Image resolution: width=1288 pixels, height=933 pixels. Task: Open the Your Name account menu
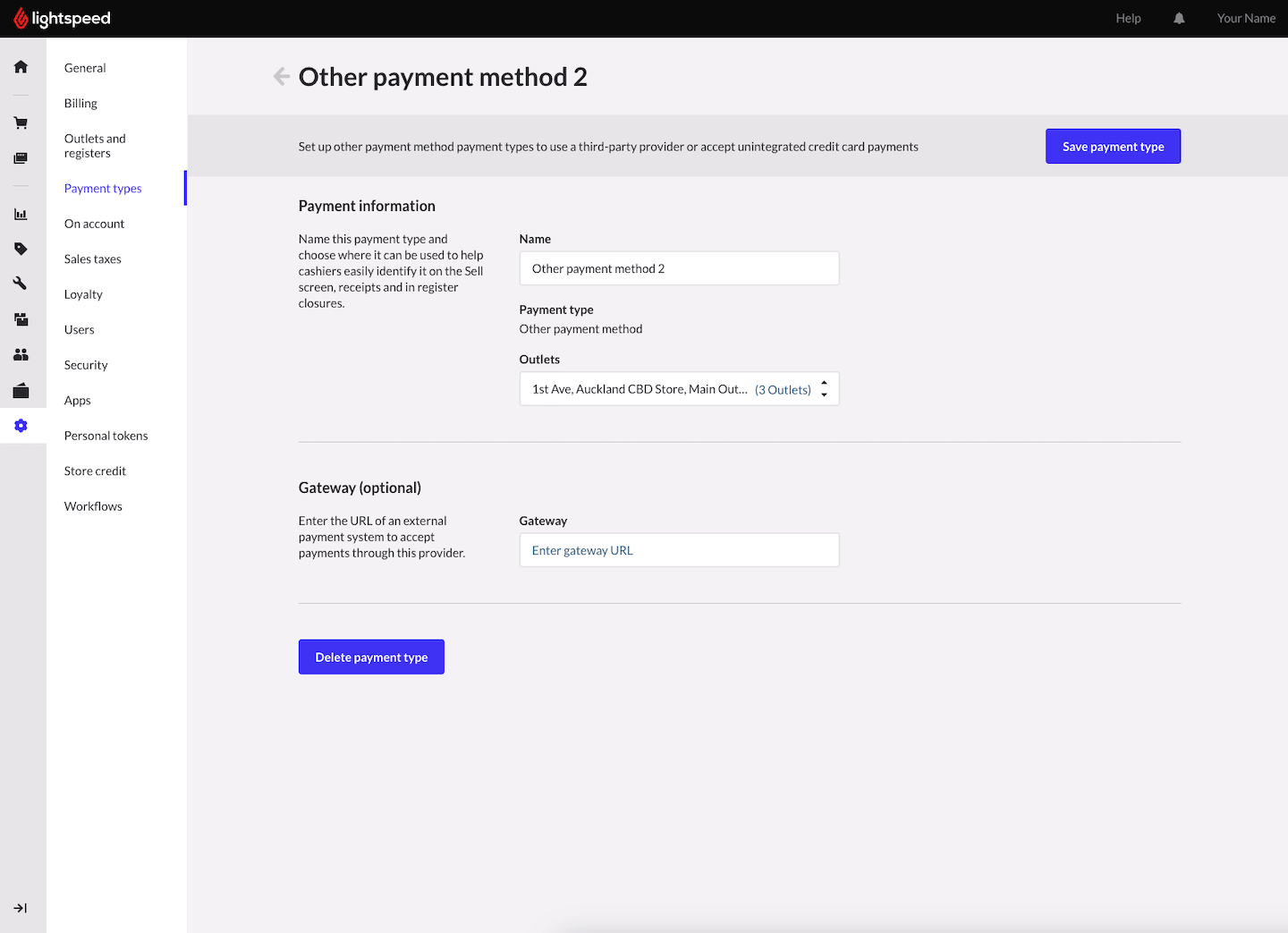[1245, 18]
